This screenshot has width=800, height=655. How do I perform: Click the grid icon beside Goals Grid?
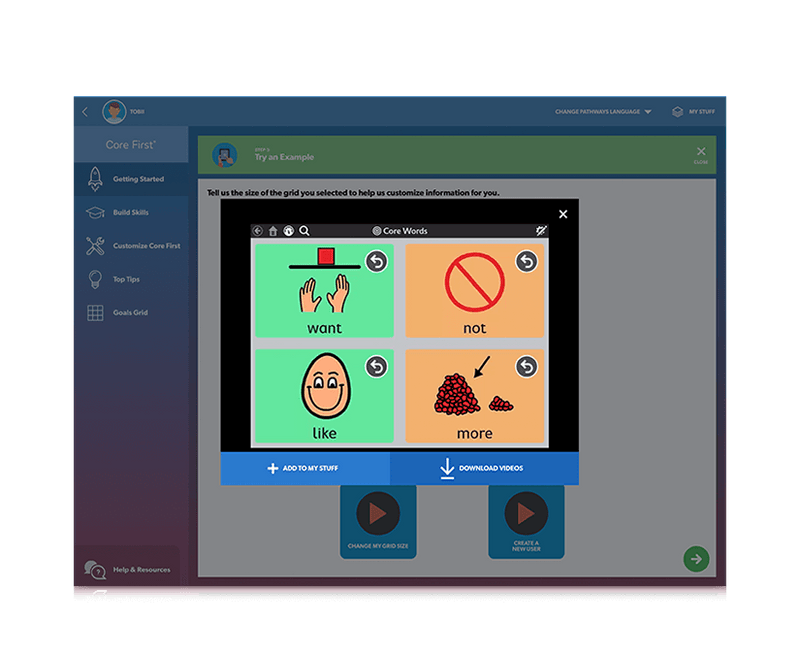(x=95, y=312)
